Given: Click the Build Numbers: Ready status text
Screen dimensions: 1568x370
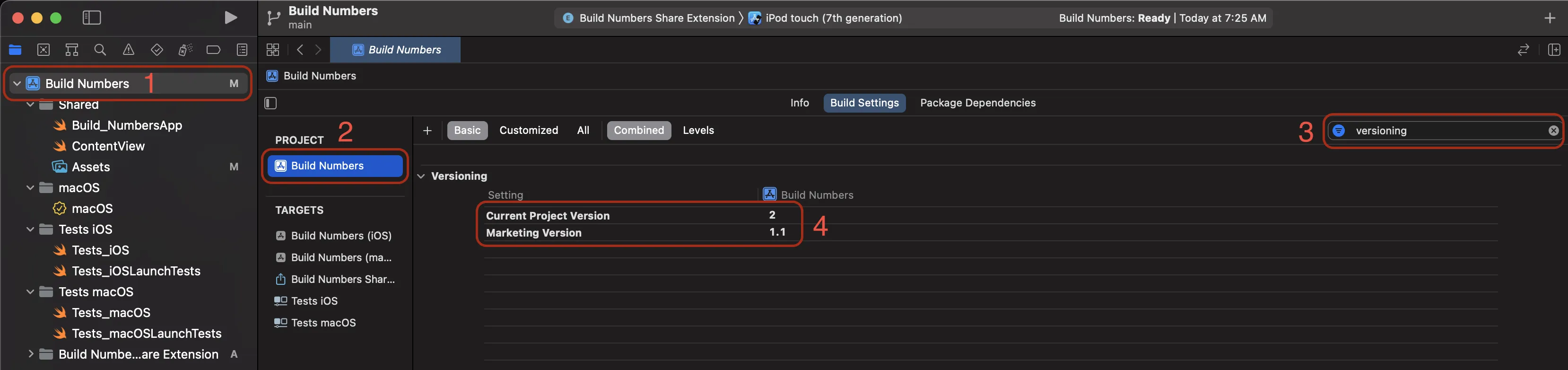Looking at the screenshot, I should coord(1114,18).
